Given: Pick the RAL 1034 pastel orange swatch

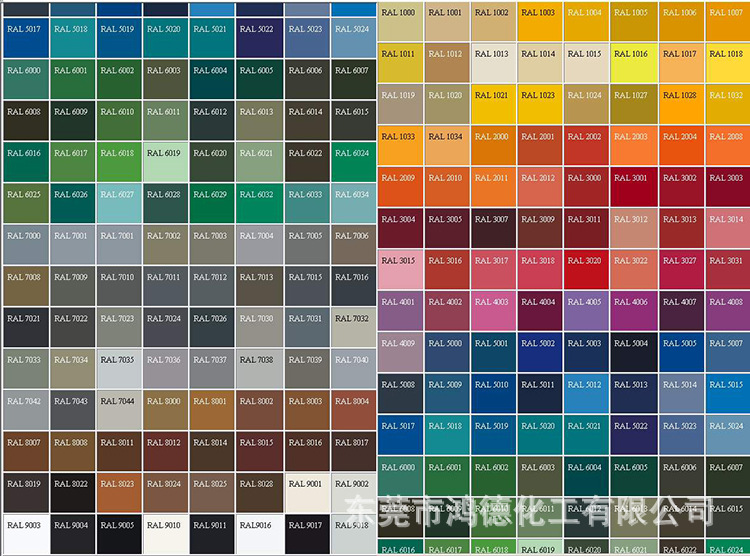Looking at the screenshot, I should [x=447, y=146].
